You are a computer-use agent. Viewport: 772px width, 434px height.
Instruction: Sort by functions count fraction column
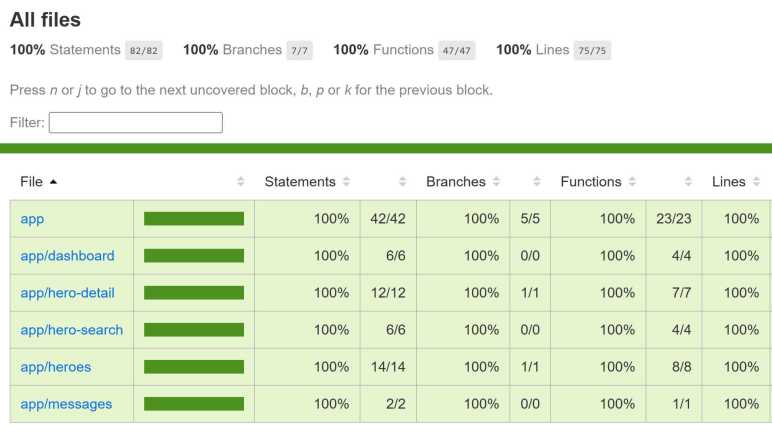688,182
